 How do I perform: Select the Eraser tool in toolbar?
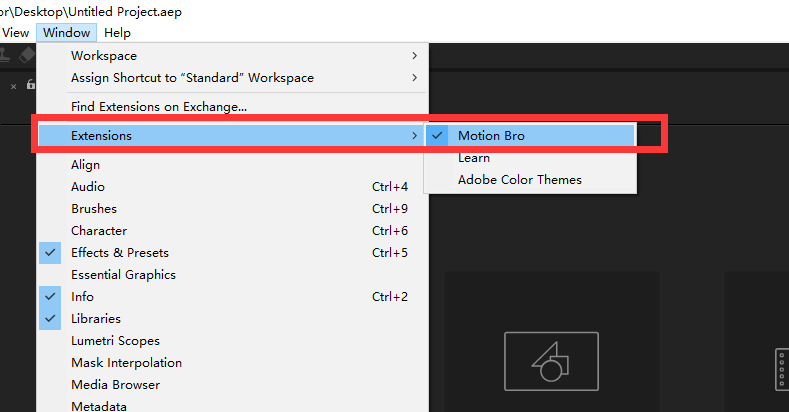[x=27, y=55]
